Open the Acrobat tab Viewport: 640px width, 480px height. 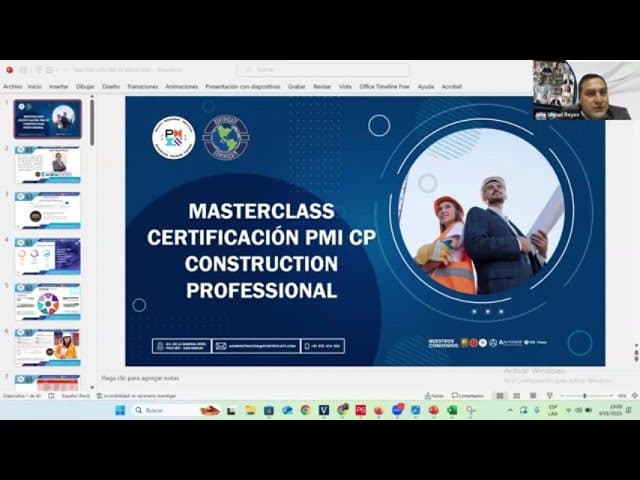(x=452, y=87)
